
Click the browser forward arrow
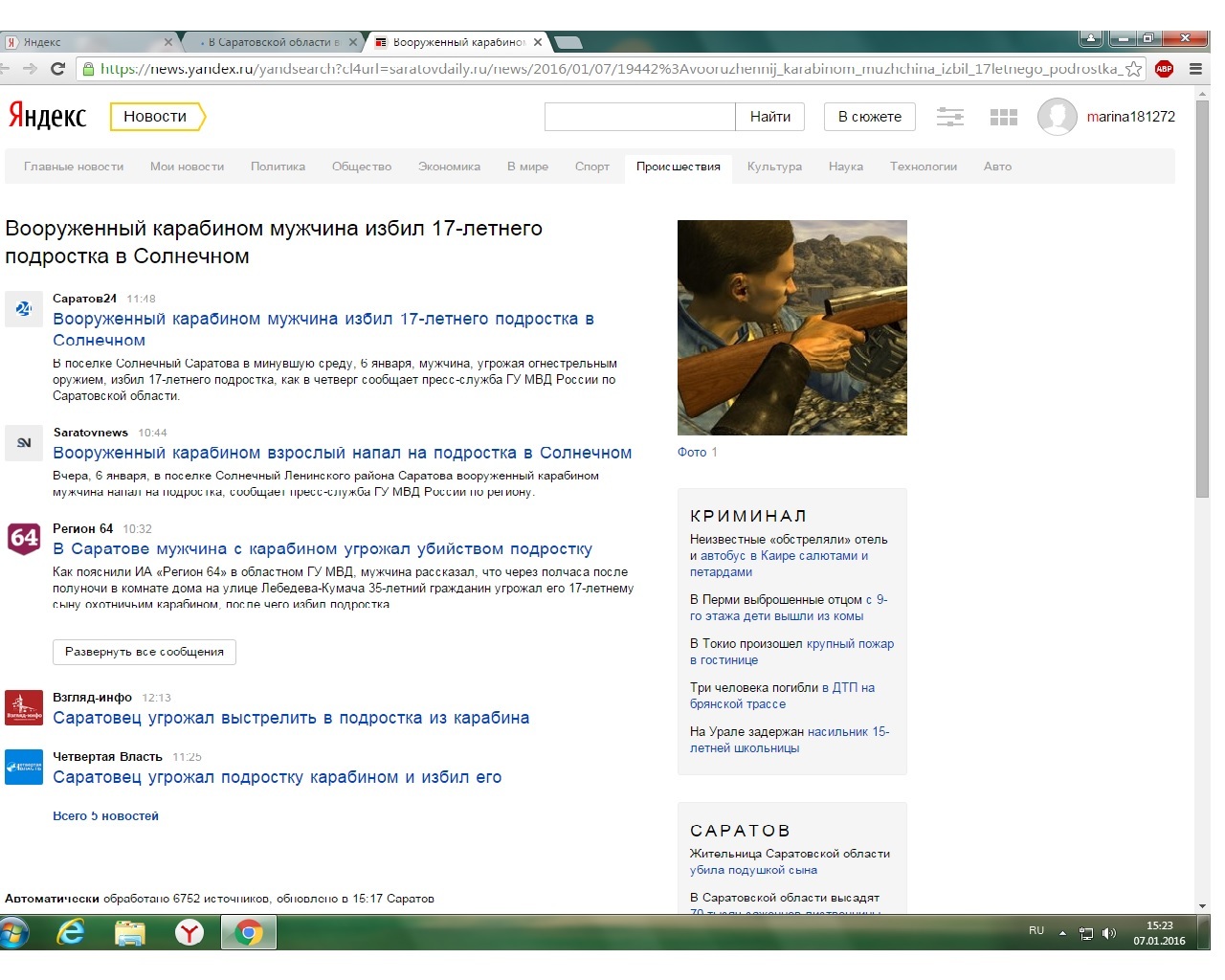coord(30,69)
